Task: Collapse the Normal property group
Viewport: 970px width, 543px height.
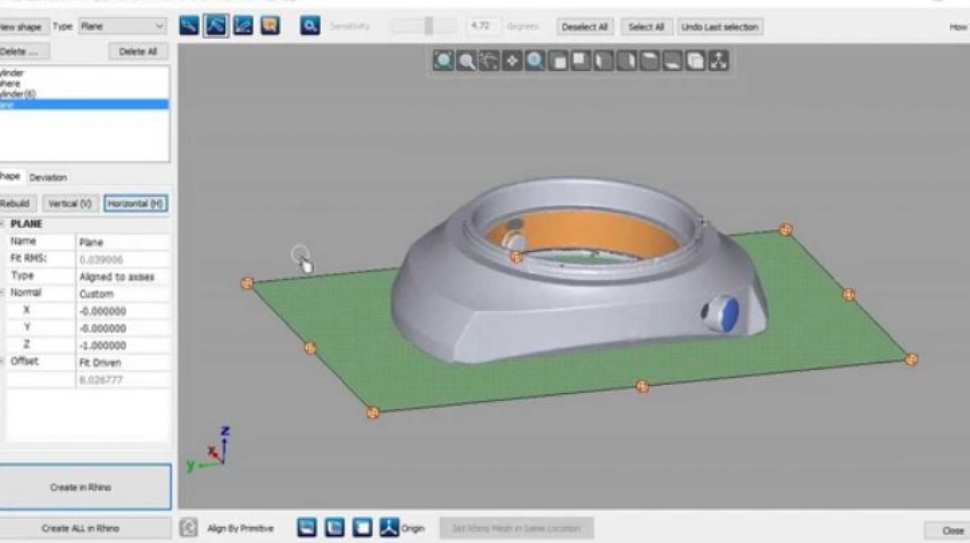Action: click(x=3, y=293)
